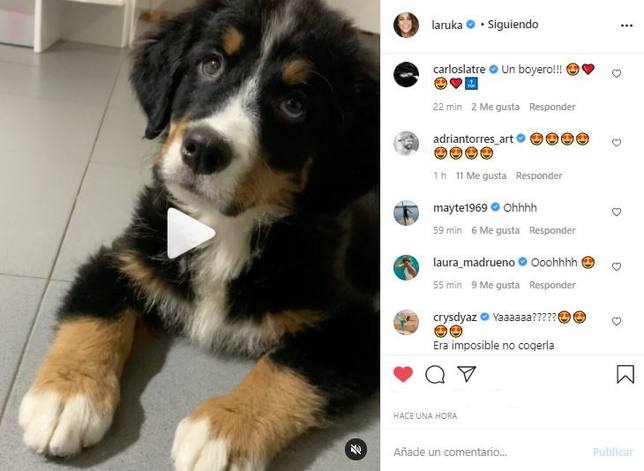
Task: Like crysdyaz's comment heart
Action: point(616,321)
